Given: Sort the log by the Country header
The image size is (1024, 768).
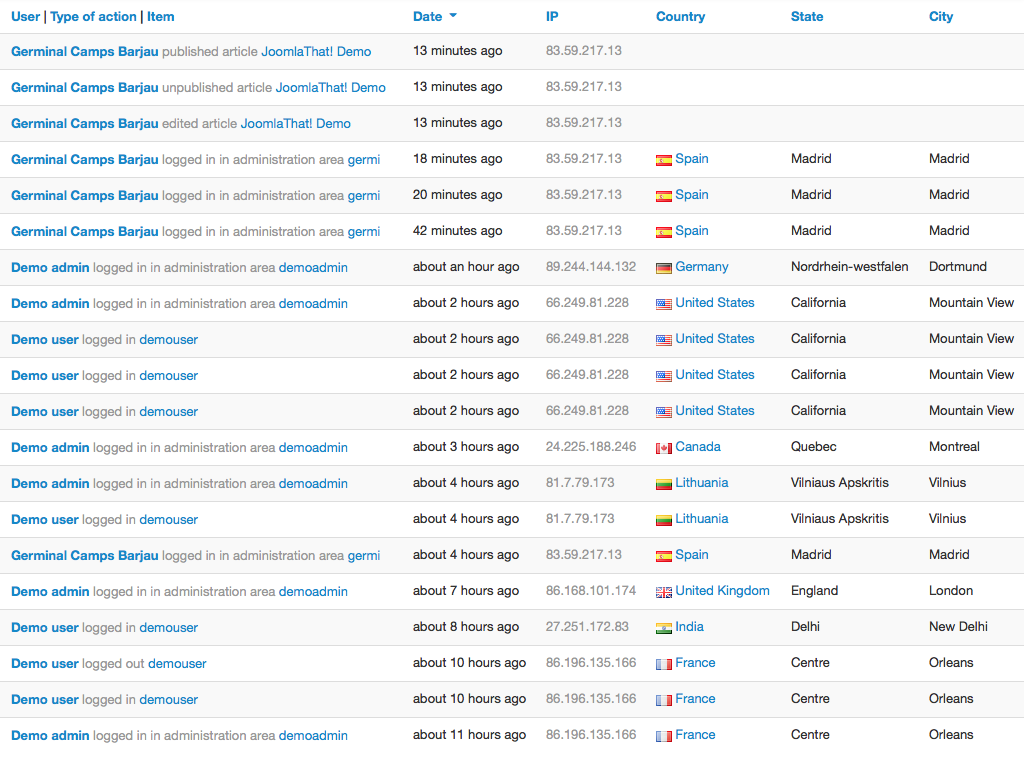Looking at the screenshot, I should point(680,16).
